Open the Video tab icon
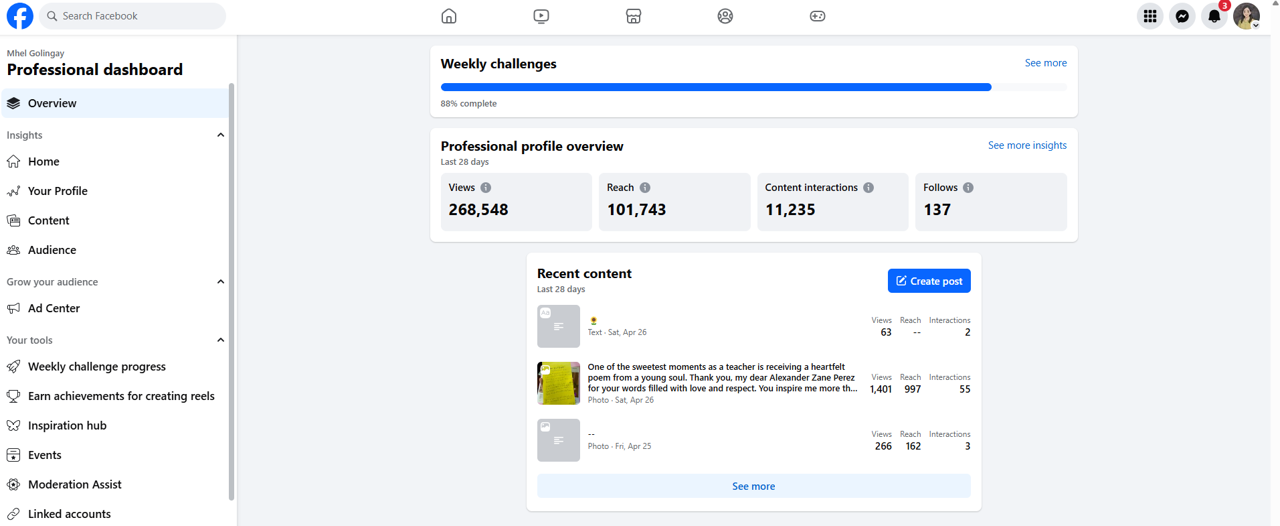This screenshot has height=526, width=1280. coord(541,16)
